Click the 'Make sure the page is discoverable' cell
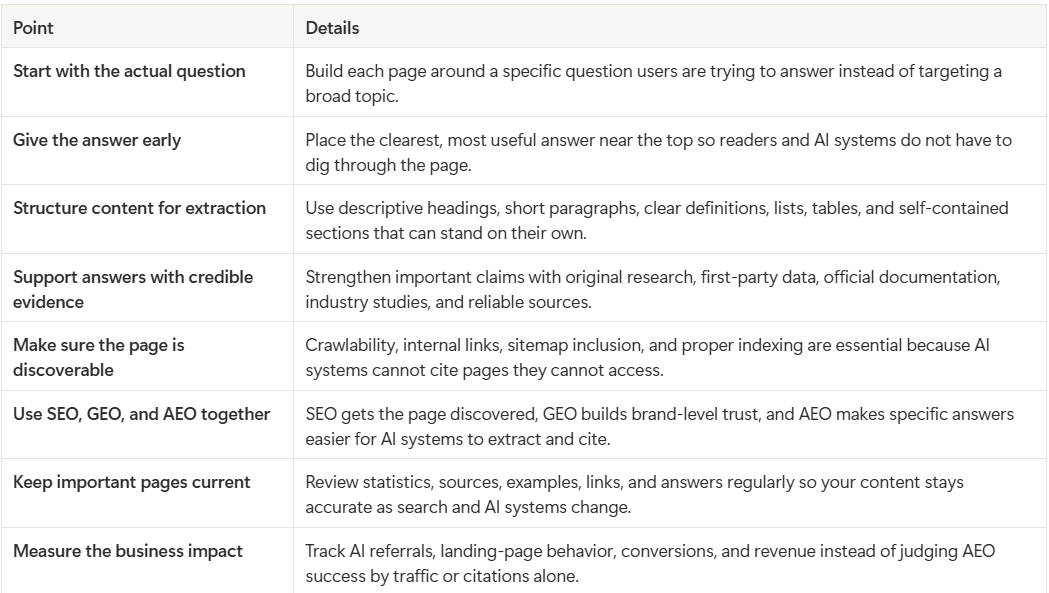1049x593 pixels. tap(147, 357)
